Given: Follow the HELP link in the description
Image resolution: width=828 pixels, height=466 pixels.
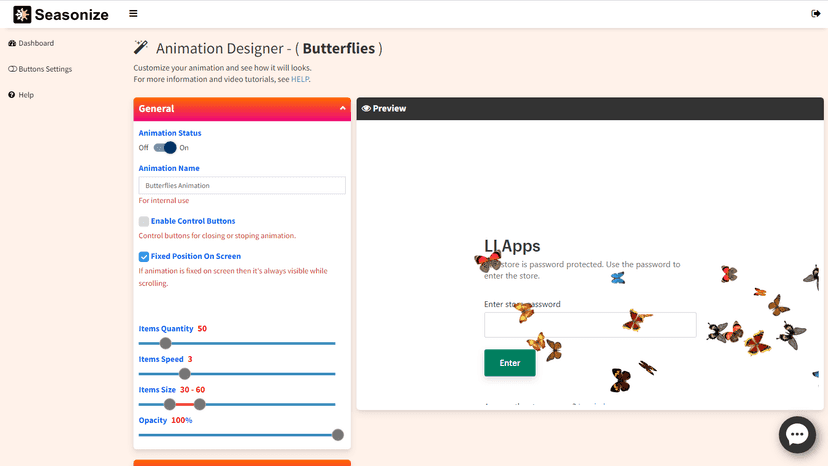Looking at the screenshot, I should click(300, 79).
